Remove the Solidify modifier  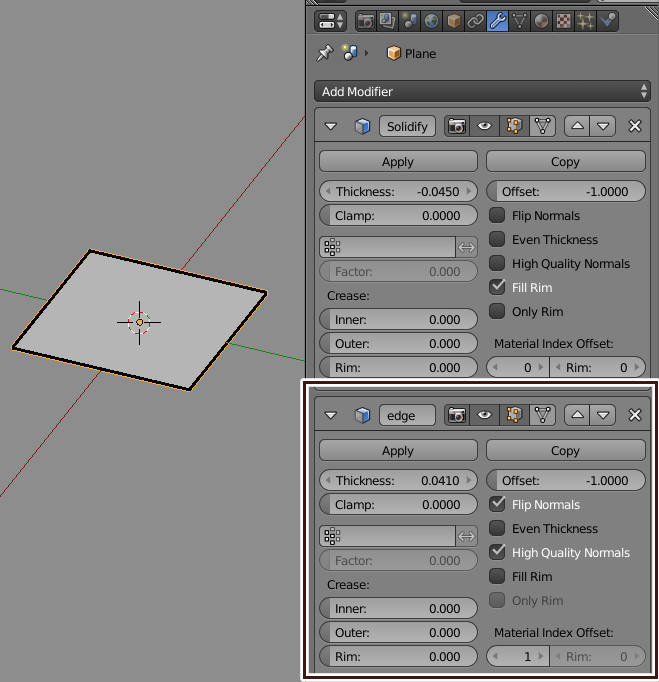tap(635, 127)
